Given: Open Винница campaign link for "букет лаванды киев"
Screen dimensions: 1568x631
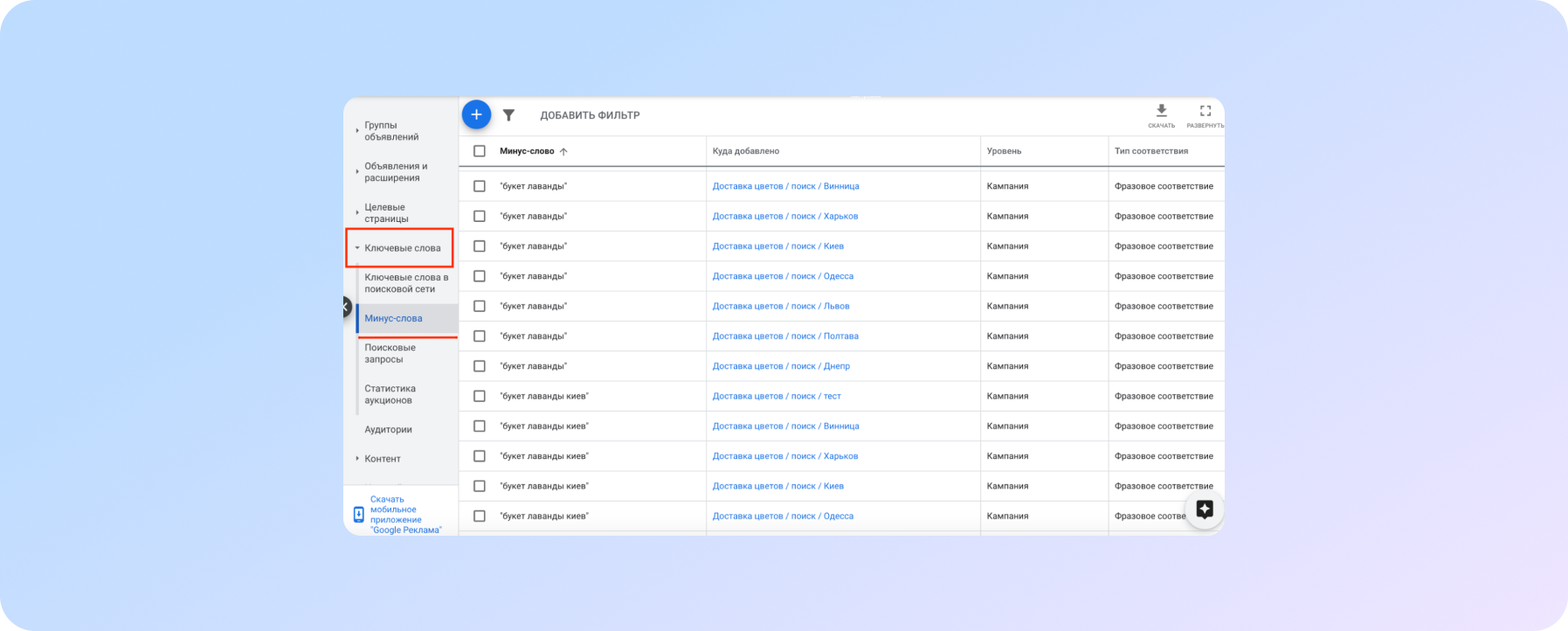Looking at the screenshot, I should (x=785, y=426).
